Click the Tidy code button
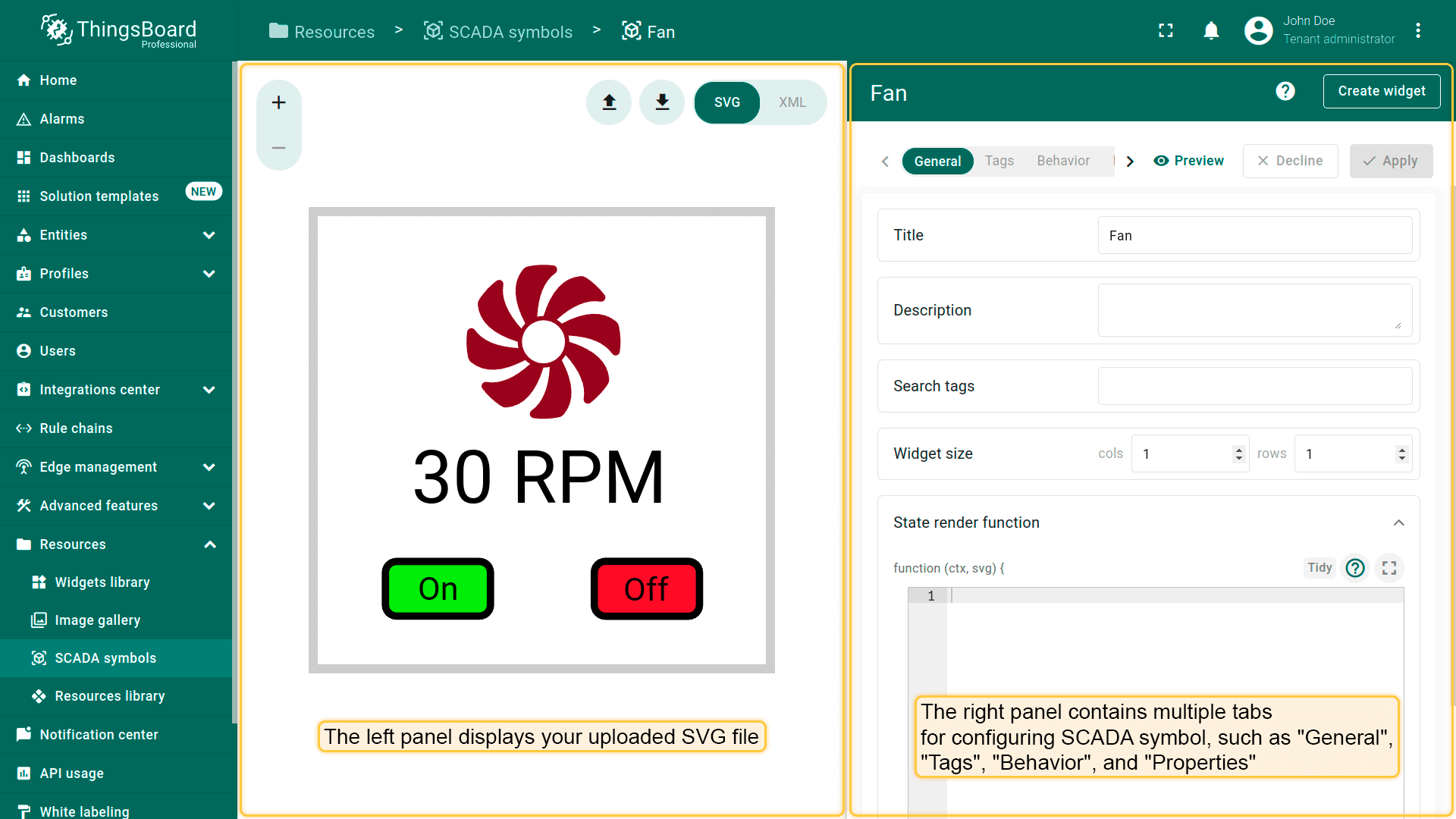 (1319, 567)
